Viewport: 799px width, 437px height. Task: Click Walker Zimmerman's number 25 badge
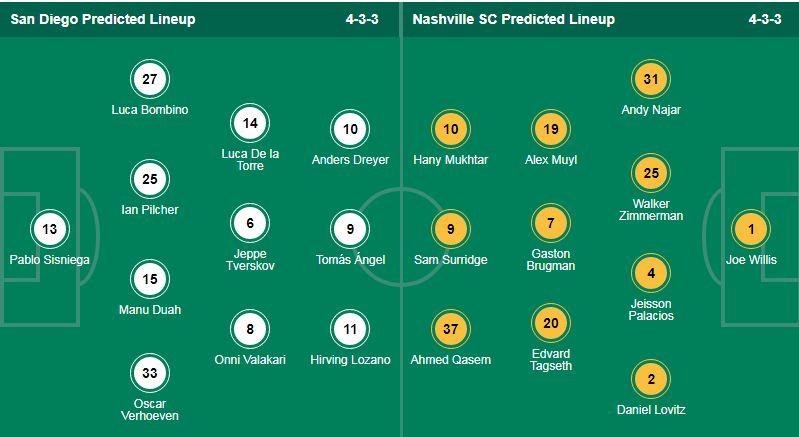pyautogui.click(x=651, y=174)
